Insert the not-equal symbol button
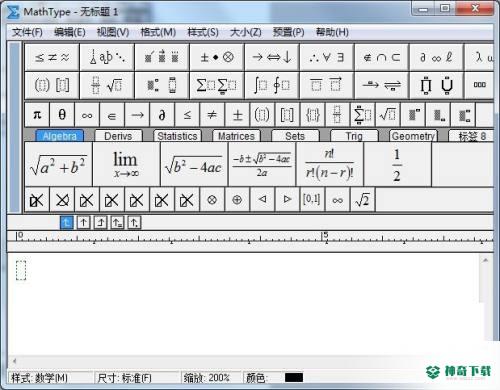Viewport: 500px width, 390px height. (212, 115)
